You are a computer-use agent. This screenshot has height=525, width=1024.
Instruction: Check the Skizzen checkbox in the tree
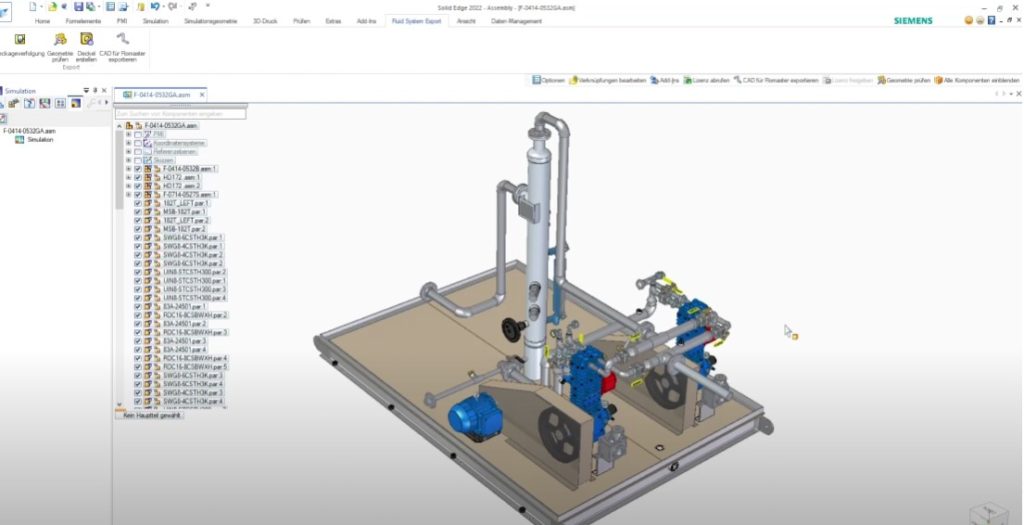pyautogui.click(x=138, y=160)
